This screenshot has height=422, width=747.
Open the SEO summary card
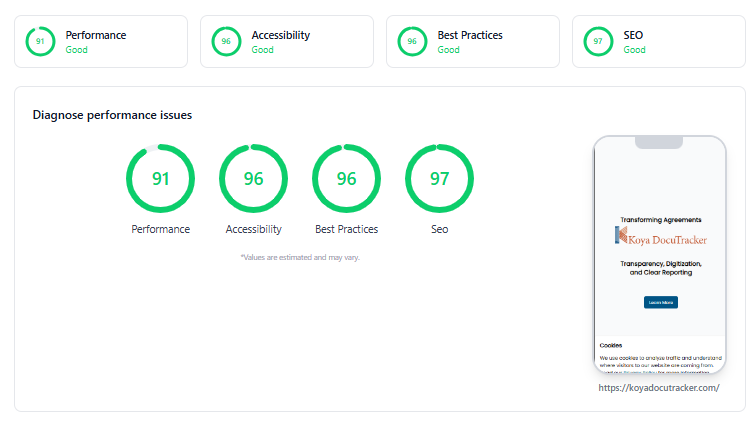[x=659, y=41]
